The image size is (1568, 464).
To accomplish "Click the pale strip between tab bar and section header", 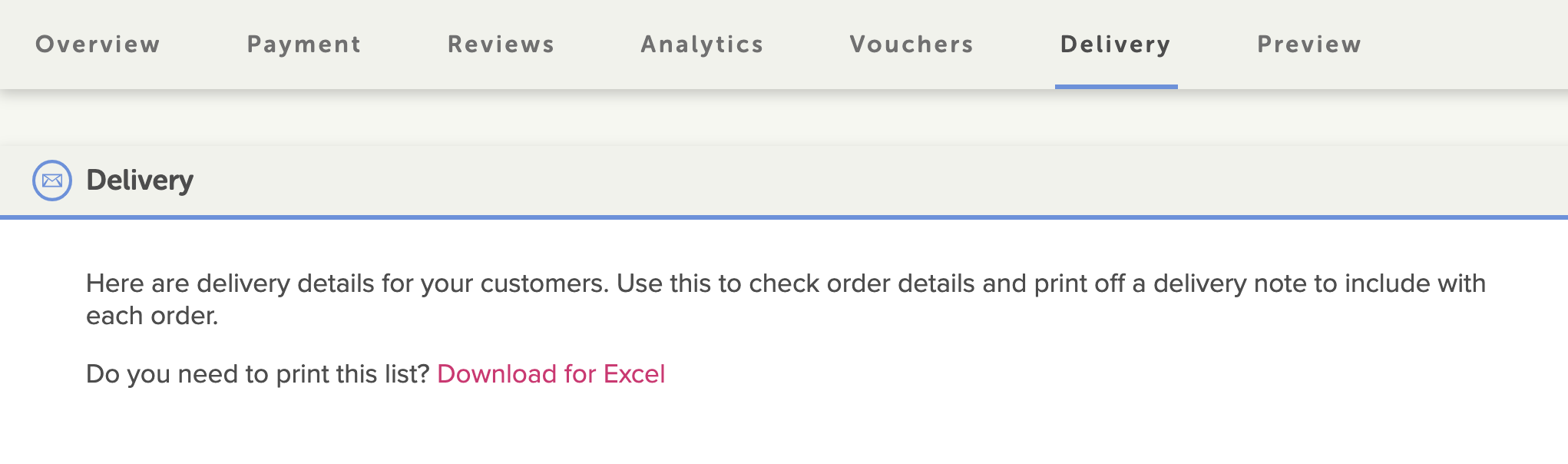I will tap(784, 118).
